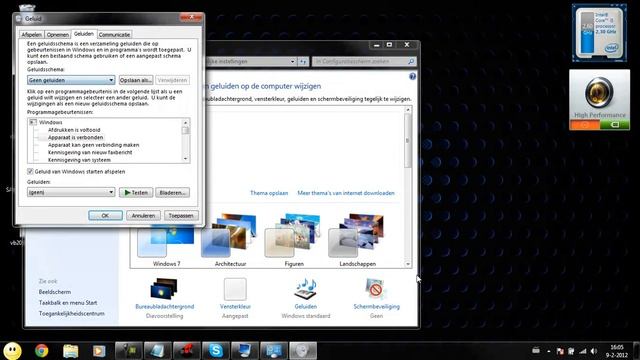Show hidden tray icons arrow
The height and width of the screenshot is (360, 640).
pyautogui.click(x=549, y=351)
